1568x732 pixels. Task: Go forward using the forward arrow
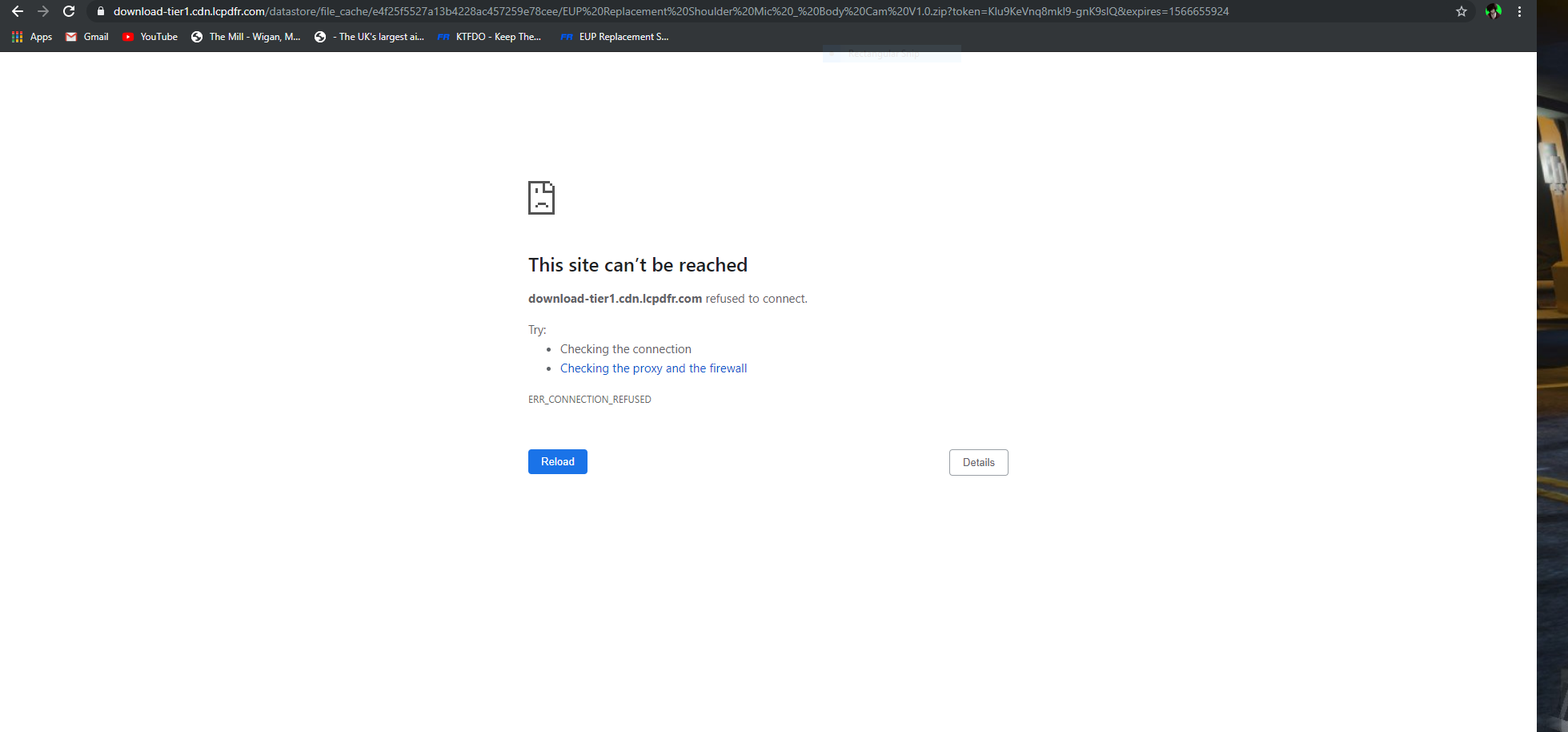[43, 11]
